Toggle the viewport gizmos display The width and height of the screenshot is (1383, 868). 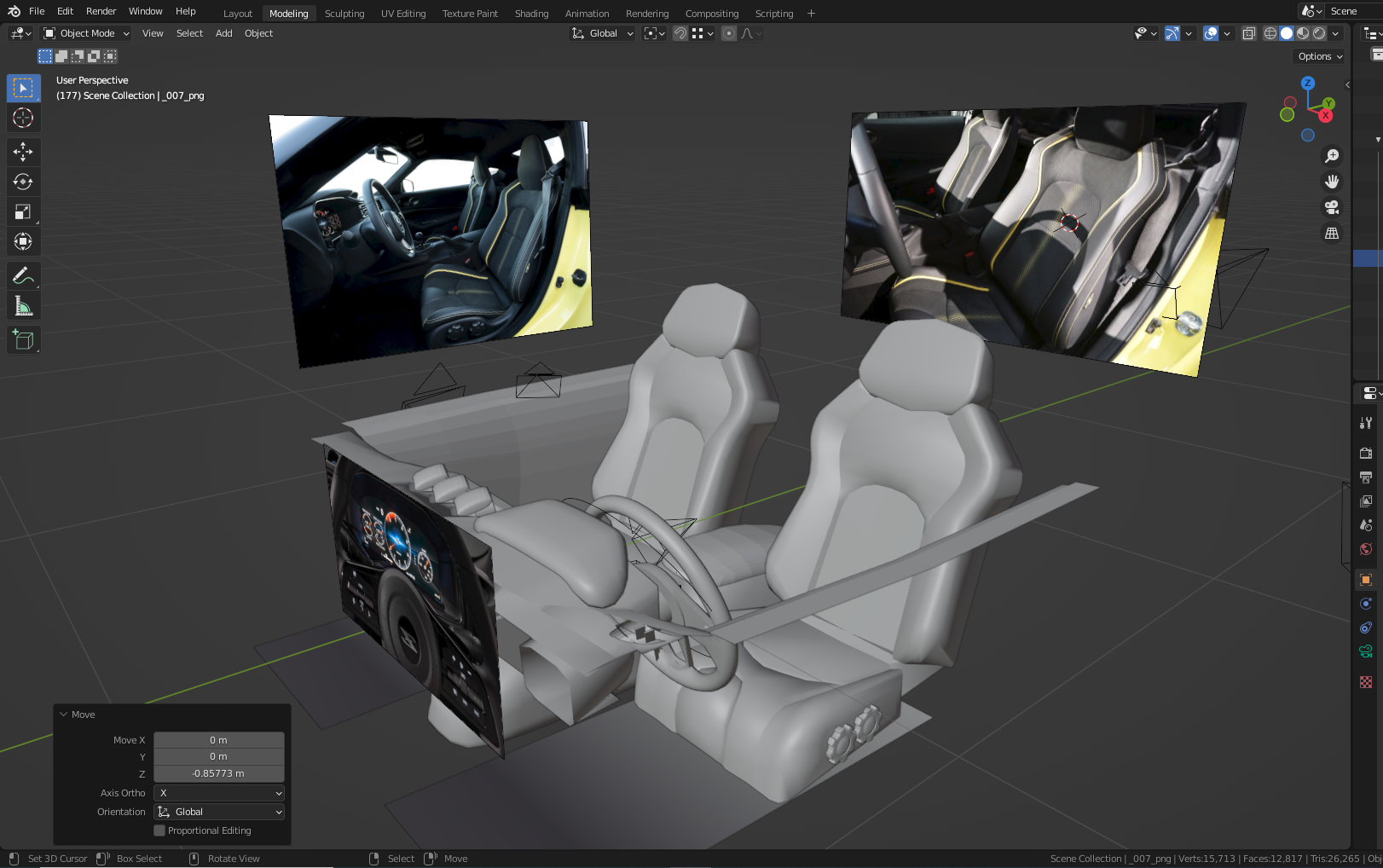[x=1172, y=33]
